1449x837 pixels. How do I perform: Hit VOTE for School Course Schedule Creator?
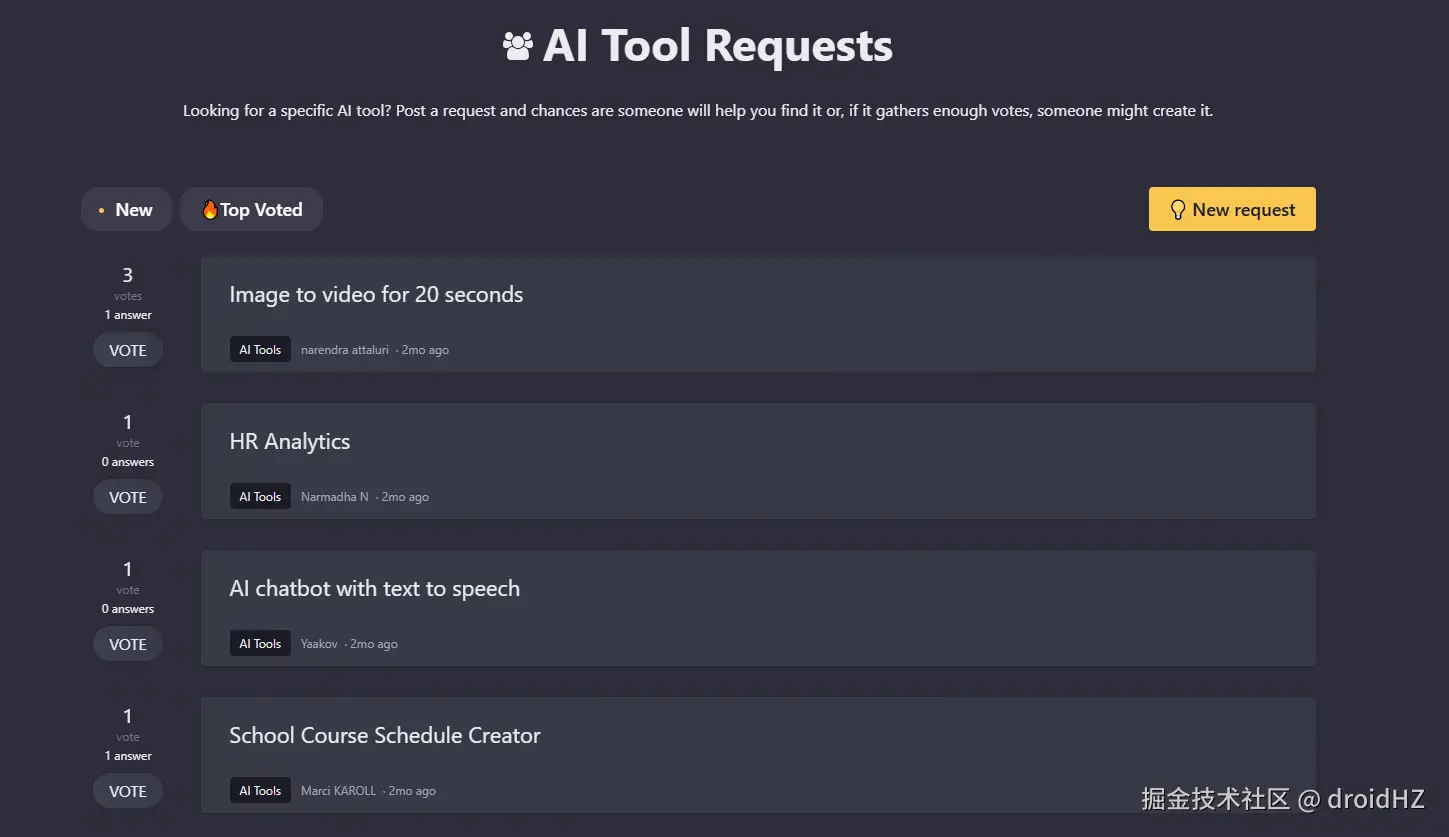128,792
